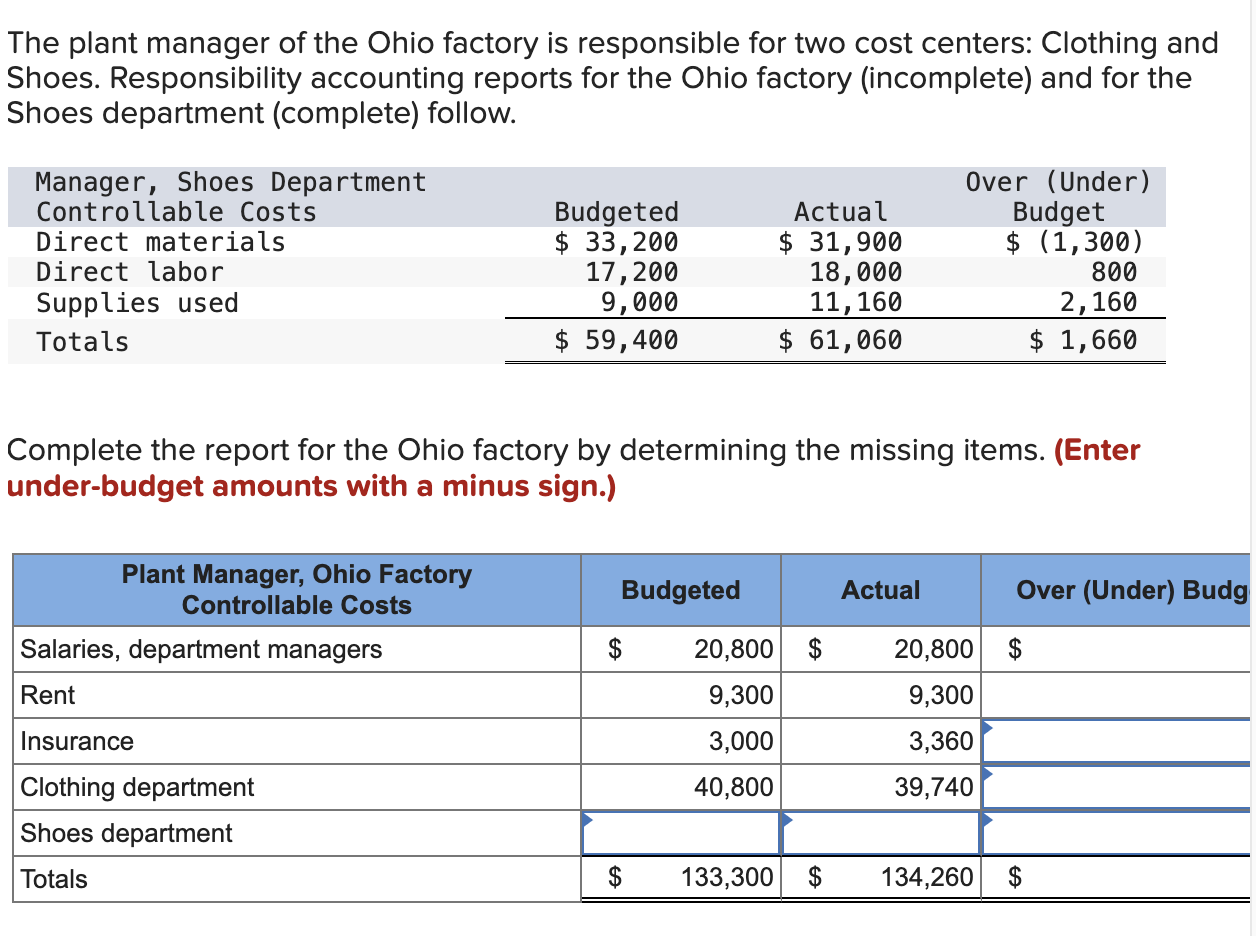
Task: Click the Direct materials row label
Action: [160, 241]
